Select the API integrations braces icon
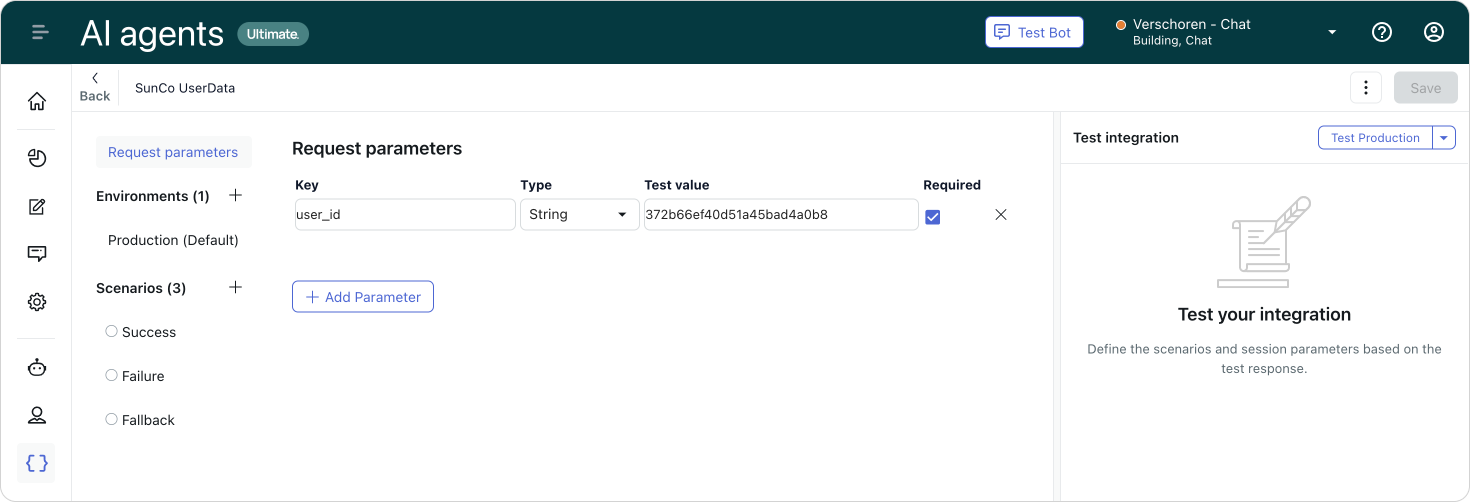 tap(37, 463)
